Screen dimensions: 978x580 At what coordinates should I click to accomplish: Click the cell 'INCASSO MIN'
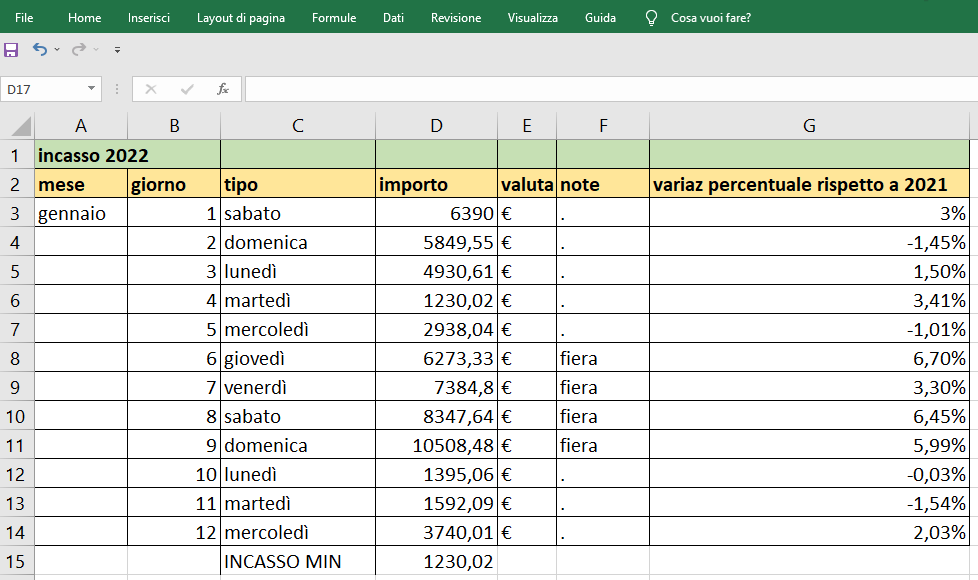(298, 561)
